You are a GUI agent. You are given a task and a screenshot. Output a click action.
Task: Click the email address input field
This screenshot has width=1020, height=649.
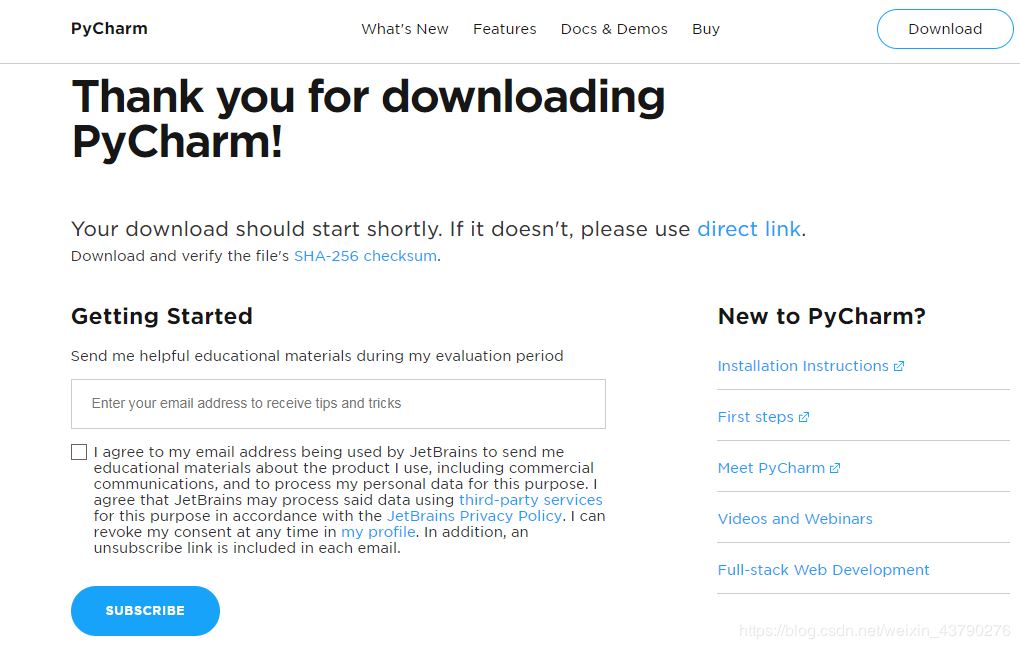click(x=338, y=404)
